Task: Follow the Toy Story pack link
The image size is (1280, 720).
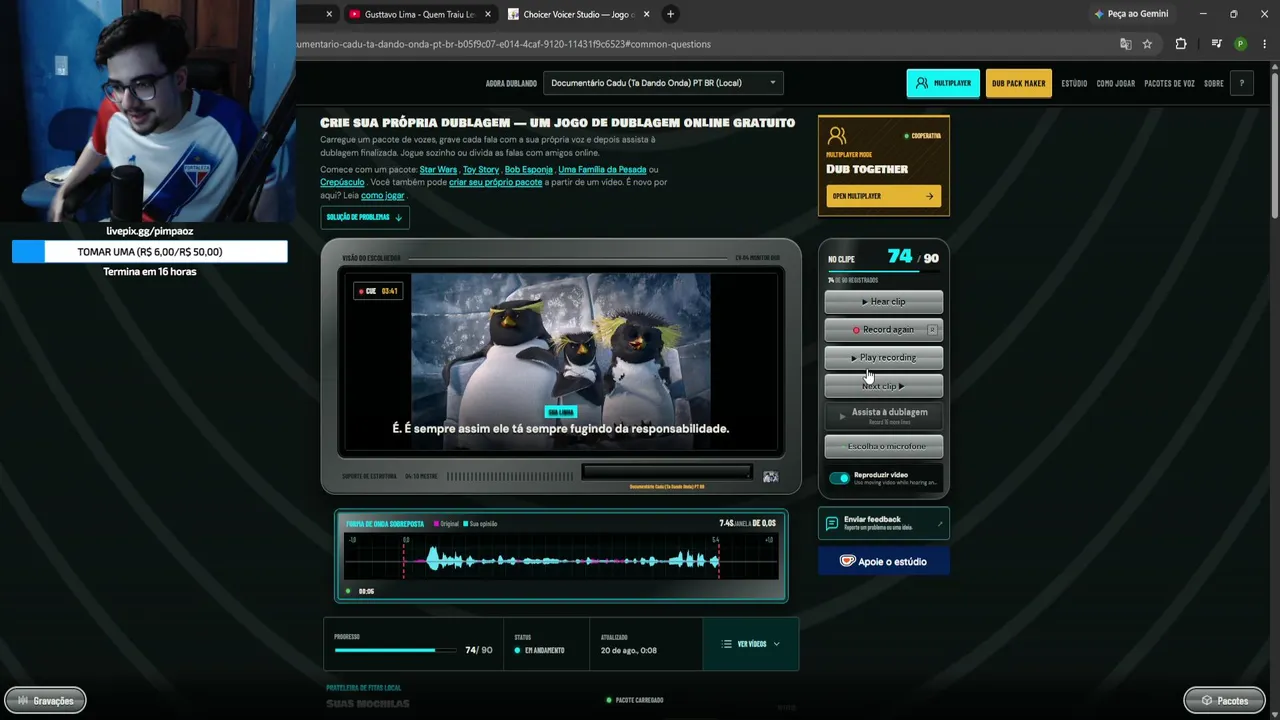Action: [x=481, y=170]
